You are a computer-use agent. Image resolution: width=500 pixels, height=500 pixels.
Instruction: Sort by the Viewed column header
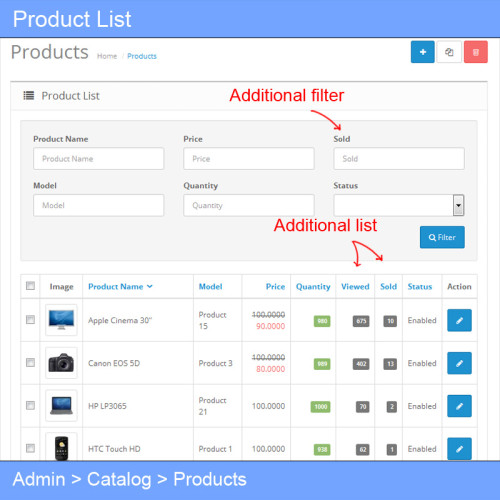pyautogui.click(x=355, y=287)
